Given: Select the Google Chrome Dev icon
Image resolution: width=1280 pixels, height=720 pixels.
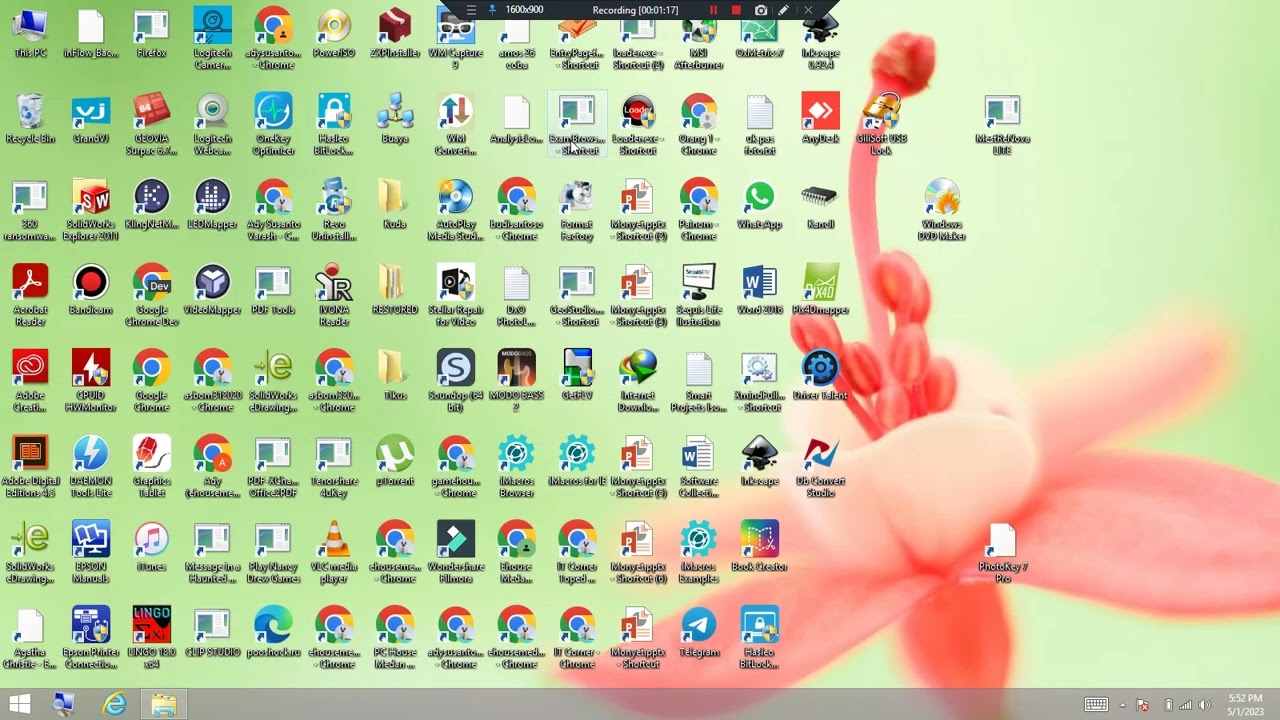Looking at the screenshot, I should click(x=151, y=296).
